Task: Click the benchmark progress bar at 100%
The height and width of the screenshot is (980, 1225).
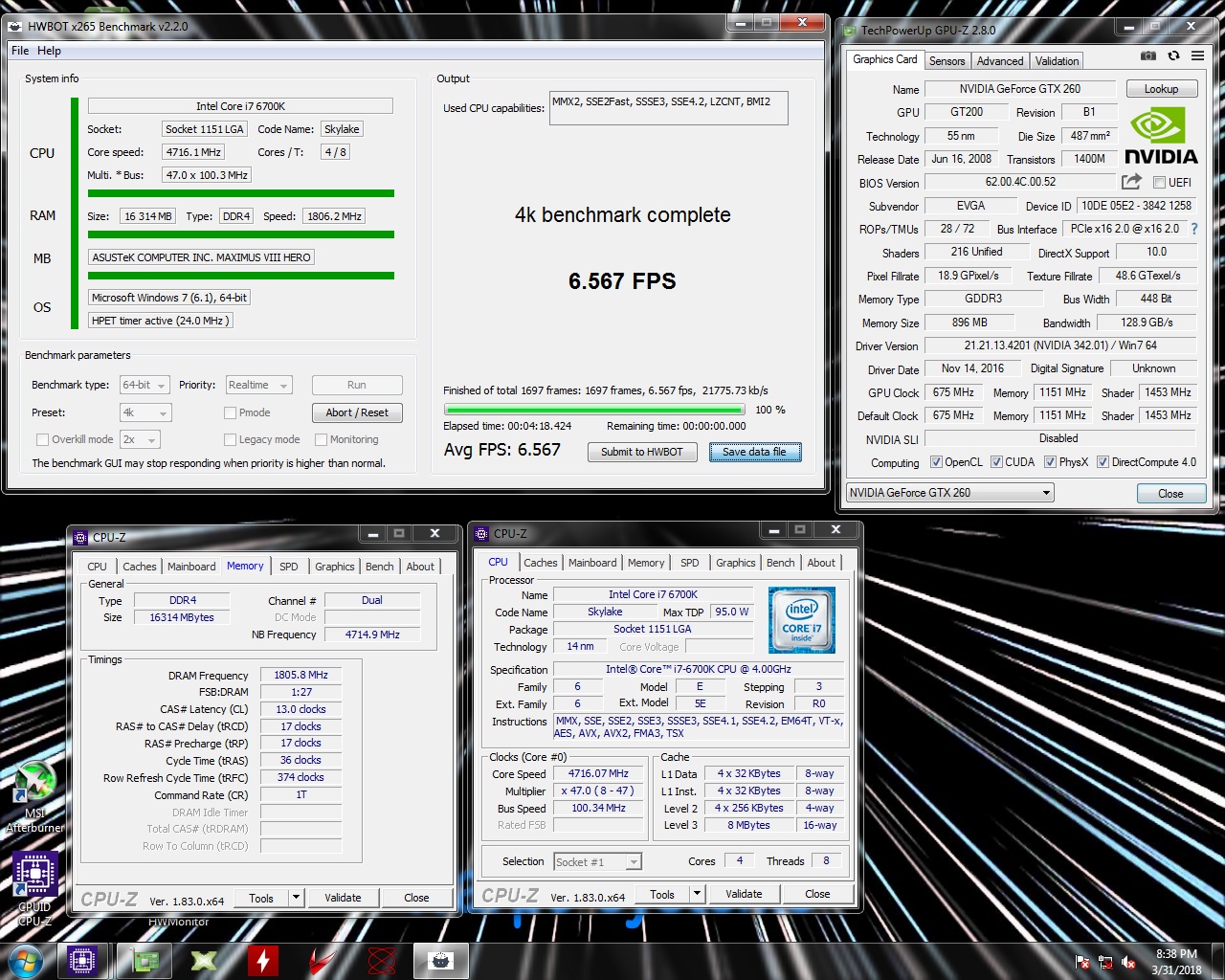Action: coord(594,410)
